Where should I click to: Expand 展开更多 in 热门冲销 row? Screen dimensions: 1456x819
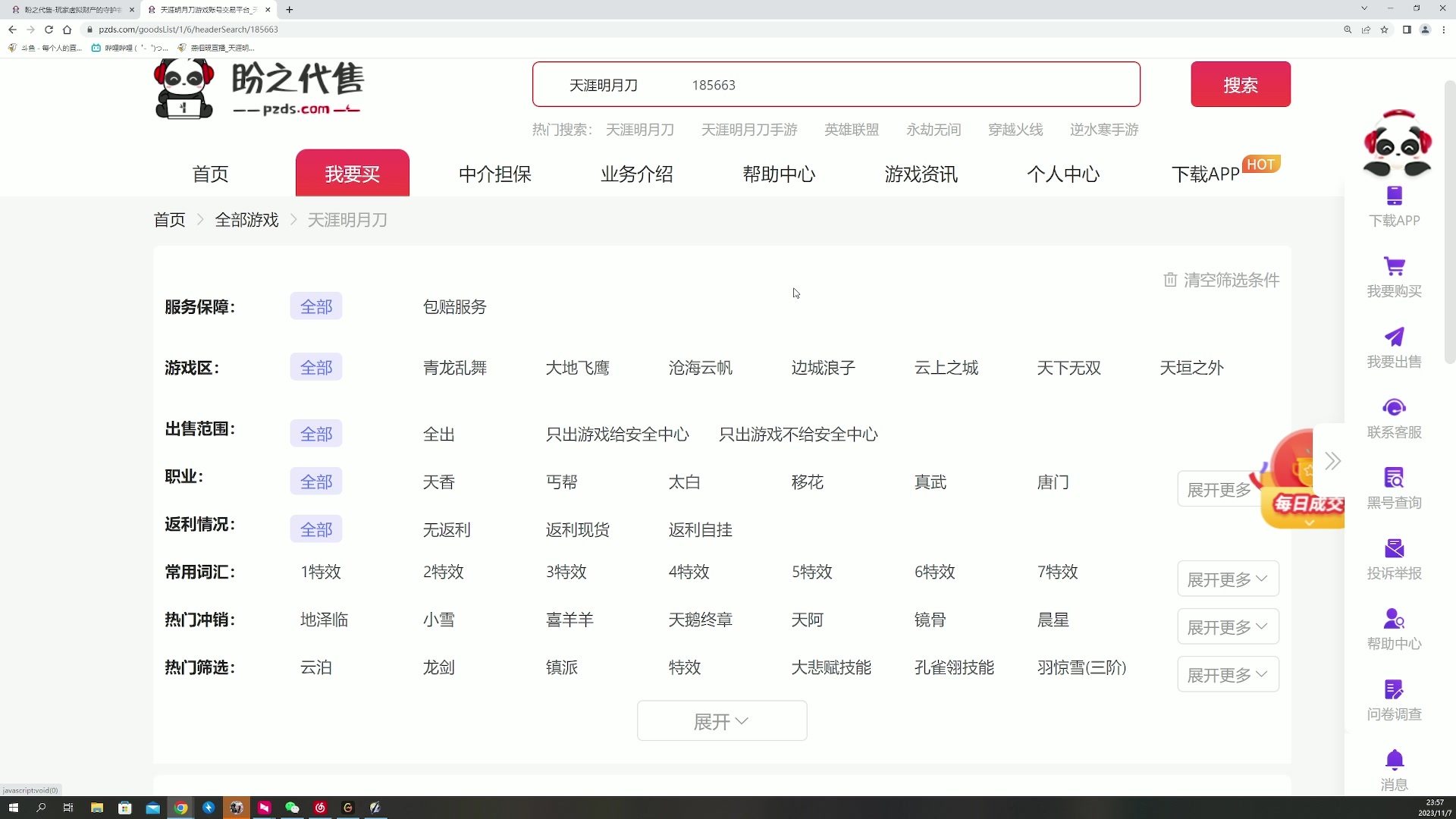point(1225,626)
